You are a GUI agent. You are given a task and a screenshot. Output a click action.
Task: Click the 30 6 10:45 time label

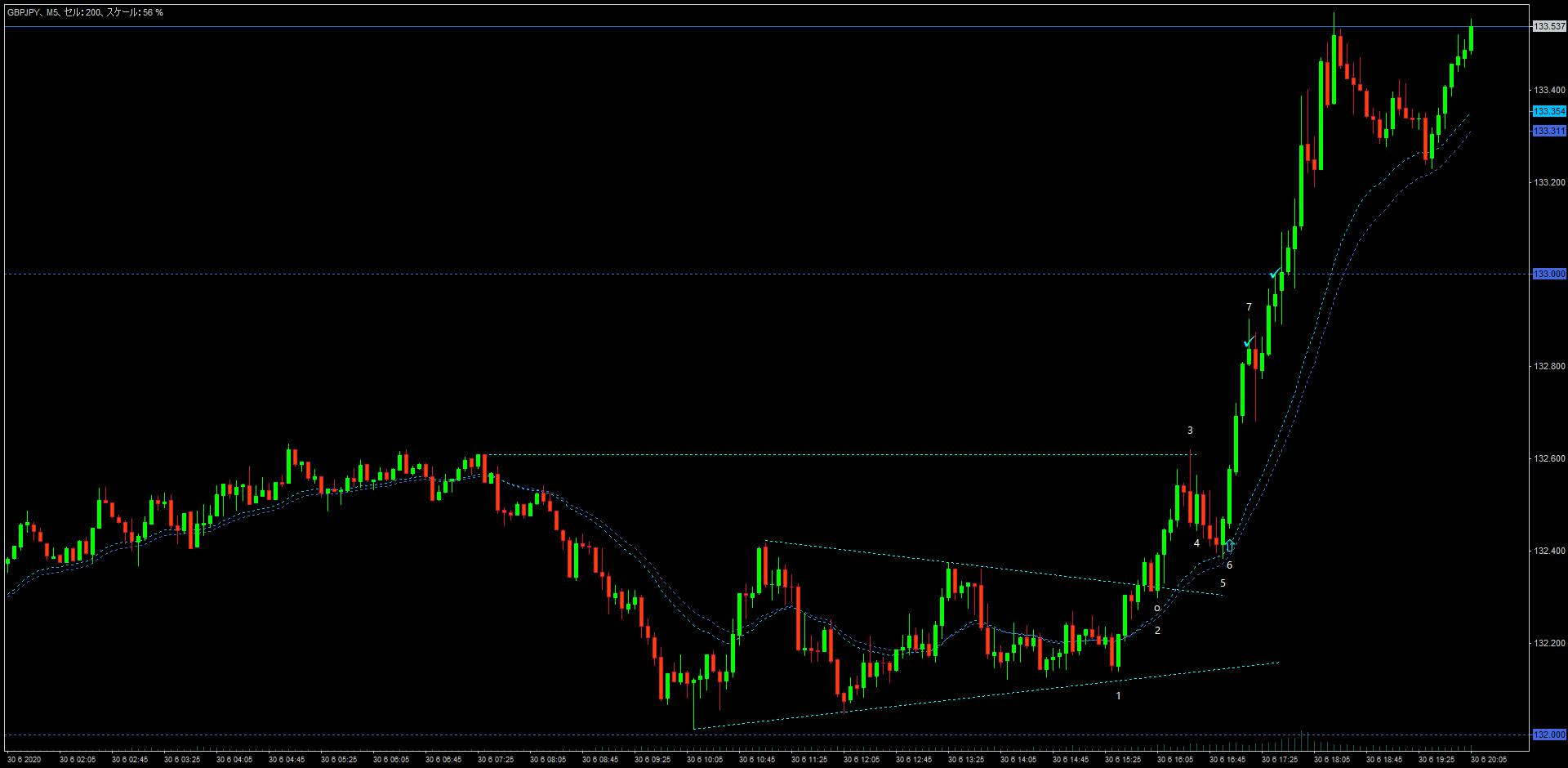(x=757, y=760)
